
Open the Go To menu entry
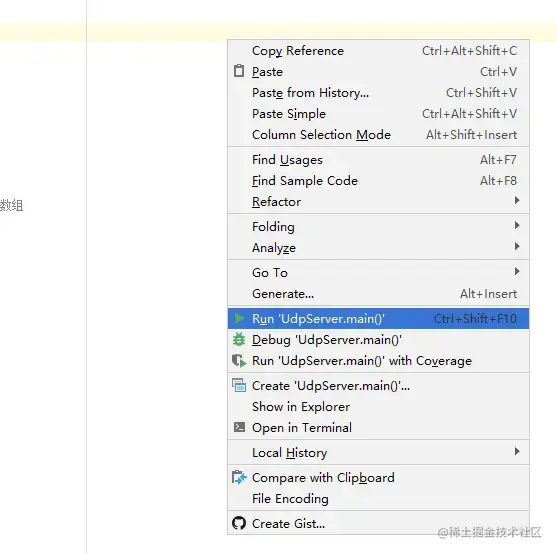[x=378, y=273]
